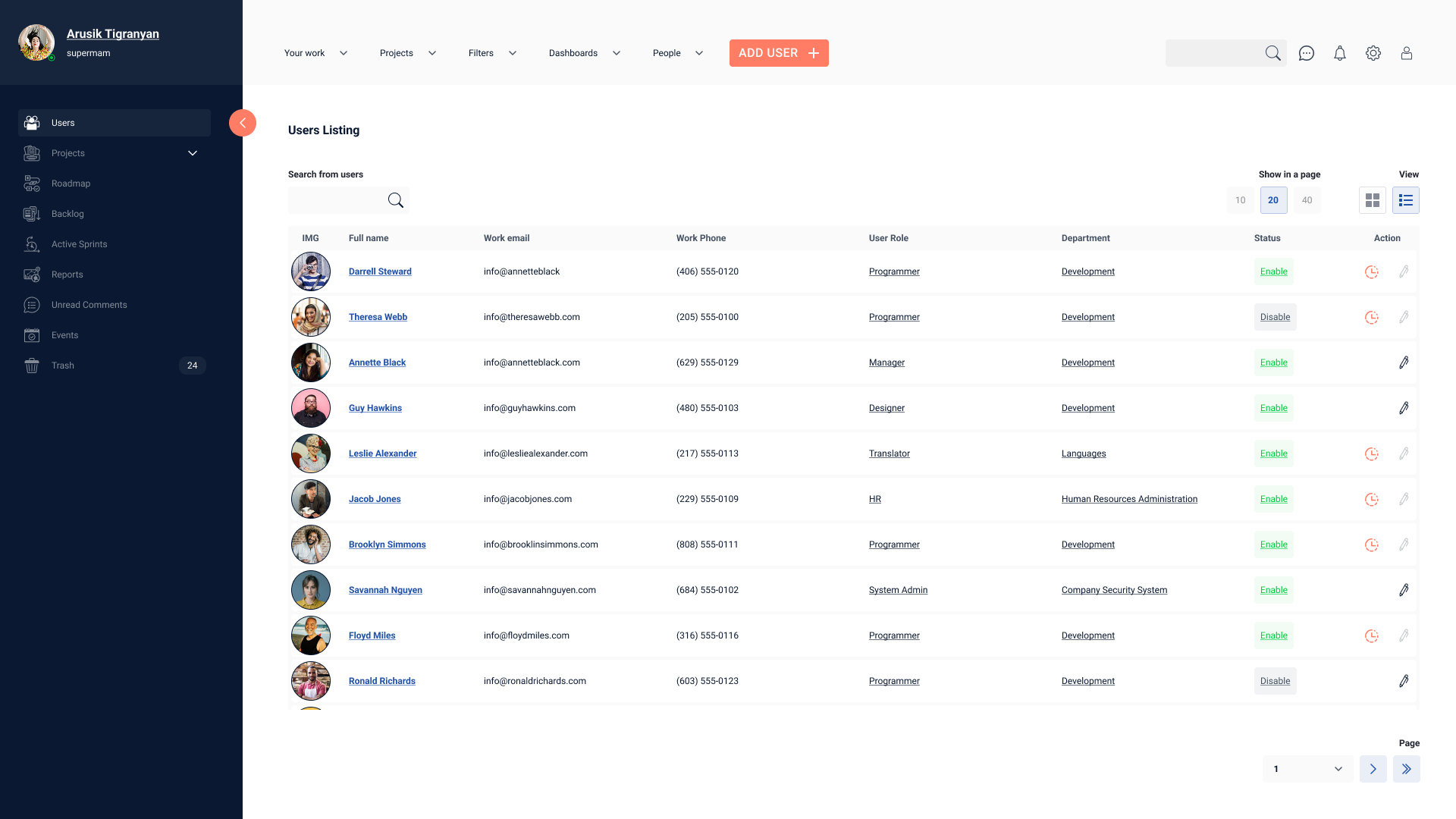Switch to grid view icon
The image size is (1456, 819).
(1372, 200)
